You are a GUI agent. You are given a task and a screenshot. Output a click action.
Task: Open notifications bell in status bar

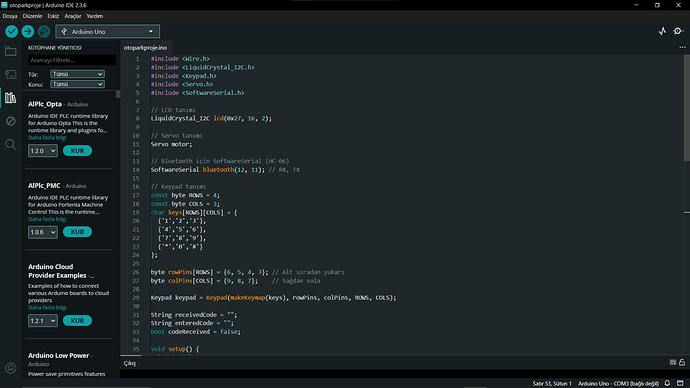click(667, 383)
